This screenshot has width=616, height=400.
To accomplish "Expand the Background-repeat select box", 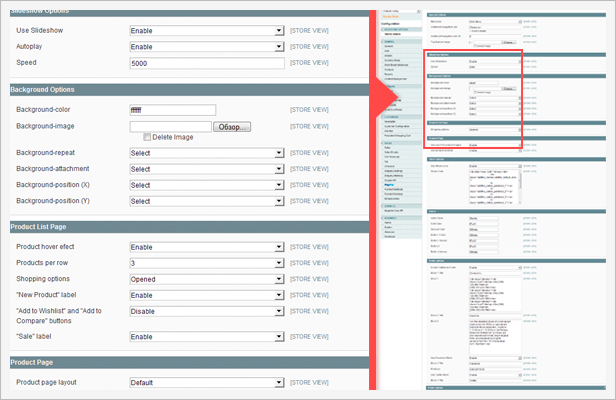I will tap(207, 153).
